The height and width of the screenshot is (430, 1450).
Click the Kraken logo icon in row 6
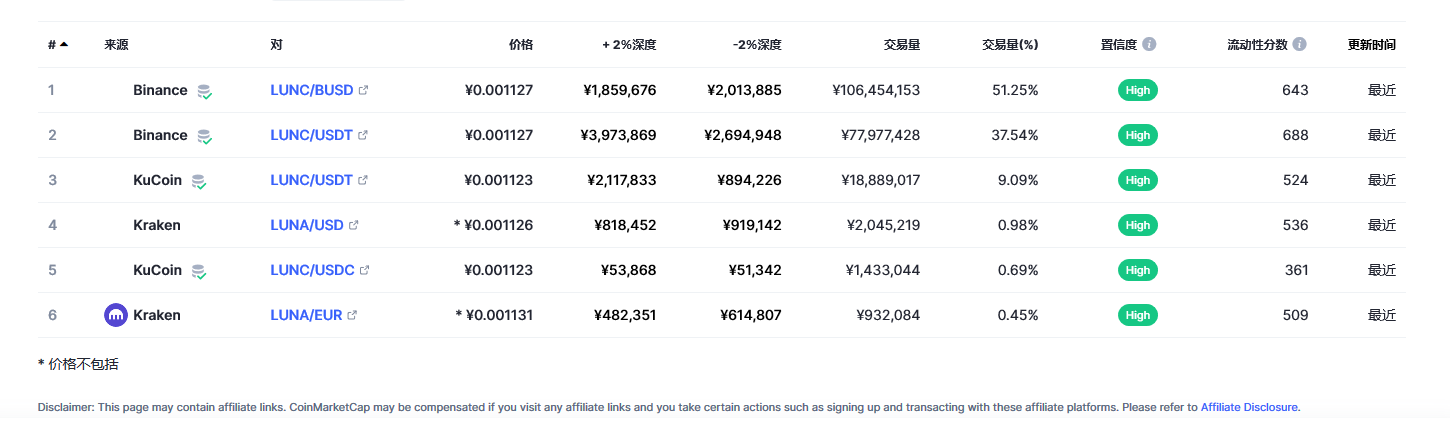[x=116, y=315]
